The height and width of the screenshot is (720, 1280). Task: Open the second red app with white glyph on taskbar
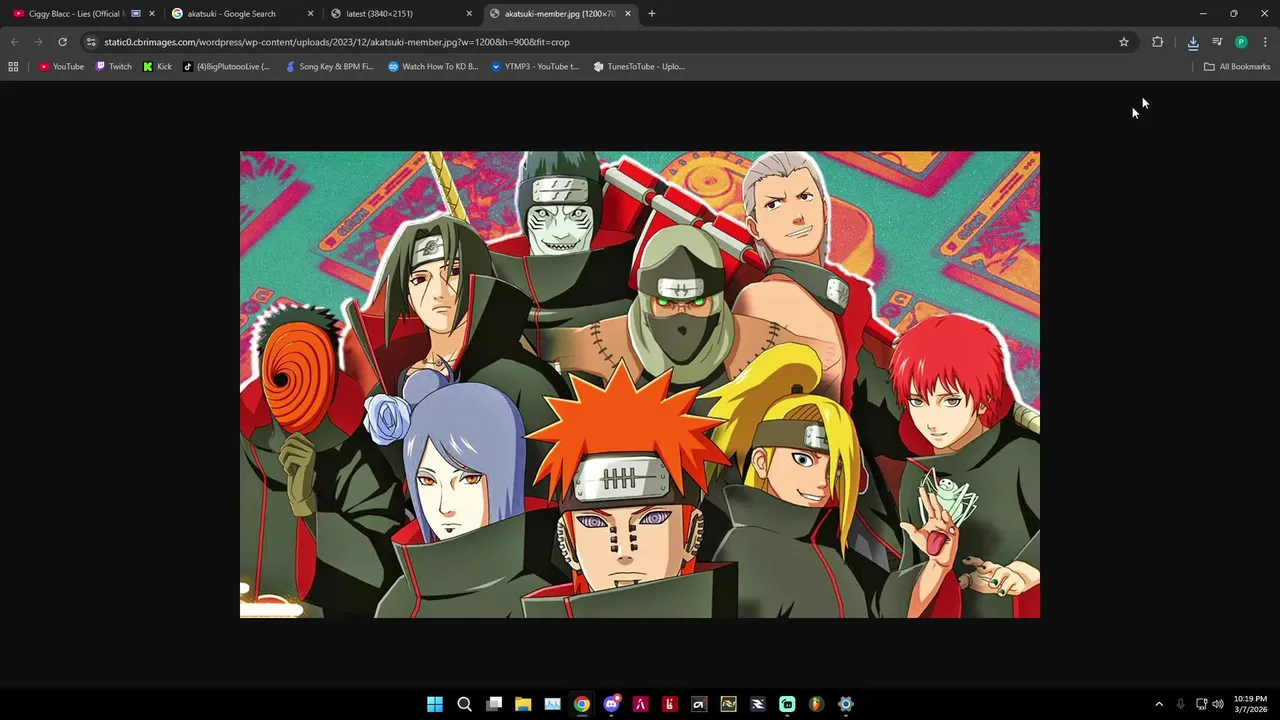[670, 704]
